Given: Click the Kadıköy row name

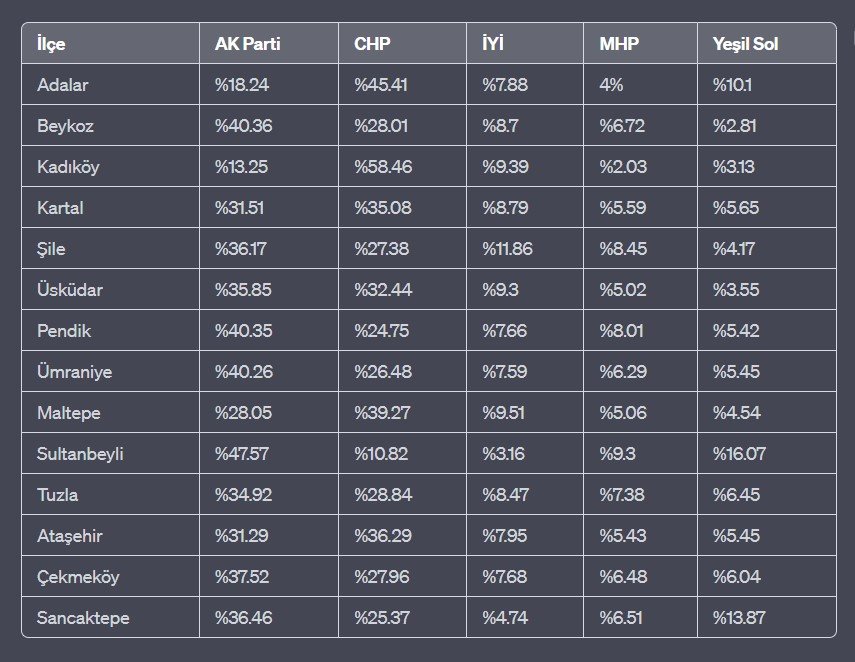Looking at the screenshot, I should click(x=66, y=167).
